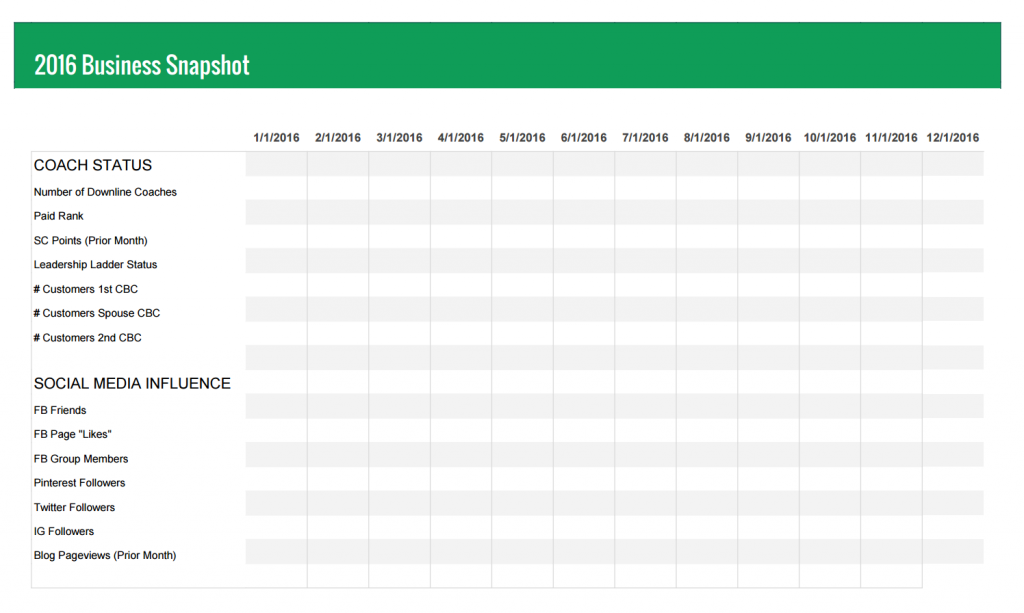The image size is (1024, 613).
Task: Select the 1/1/2016 column header
Action: (276, 138)
